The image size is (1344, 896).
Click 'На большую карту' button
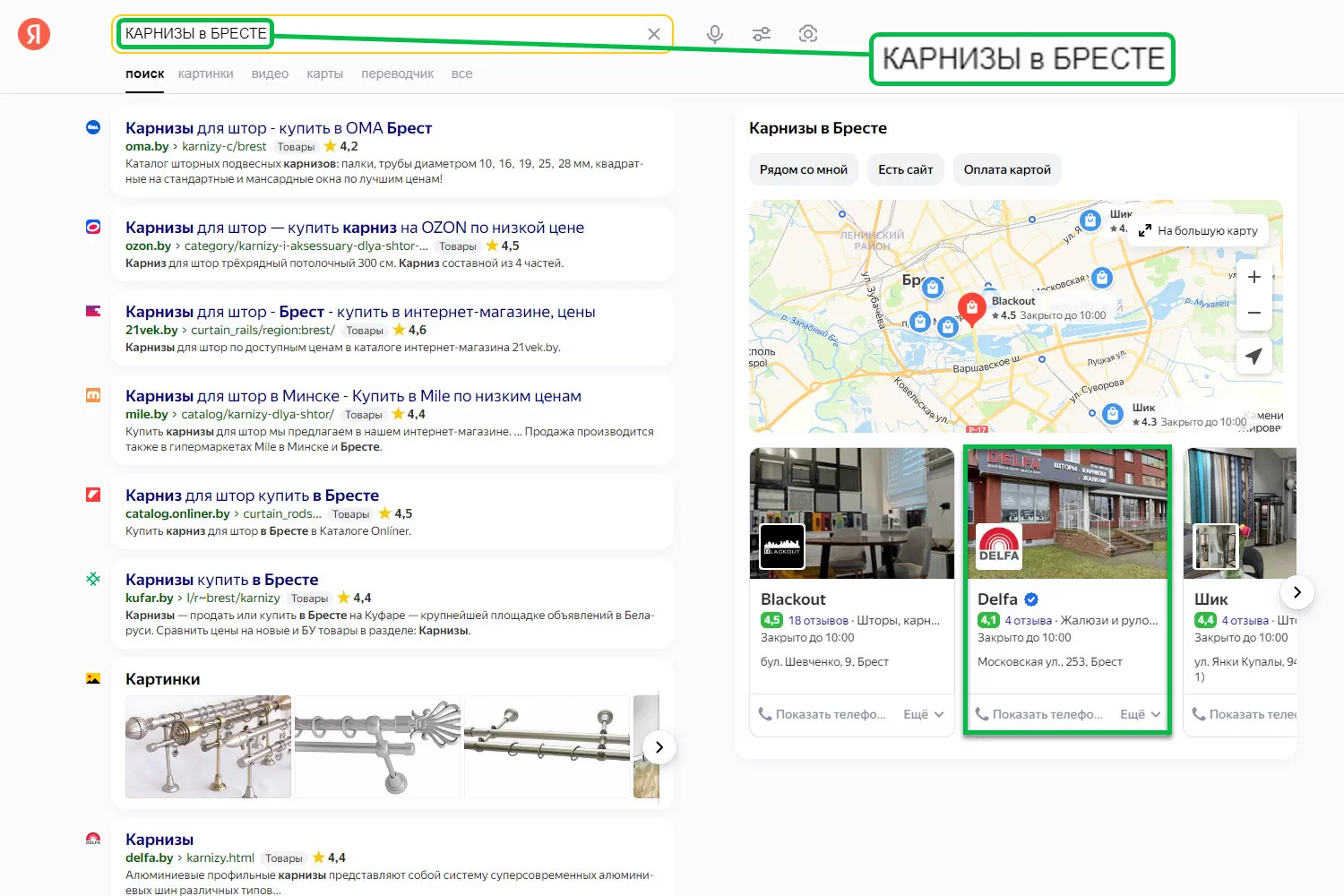click(1198, 230)
